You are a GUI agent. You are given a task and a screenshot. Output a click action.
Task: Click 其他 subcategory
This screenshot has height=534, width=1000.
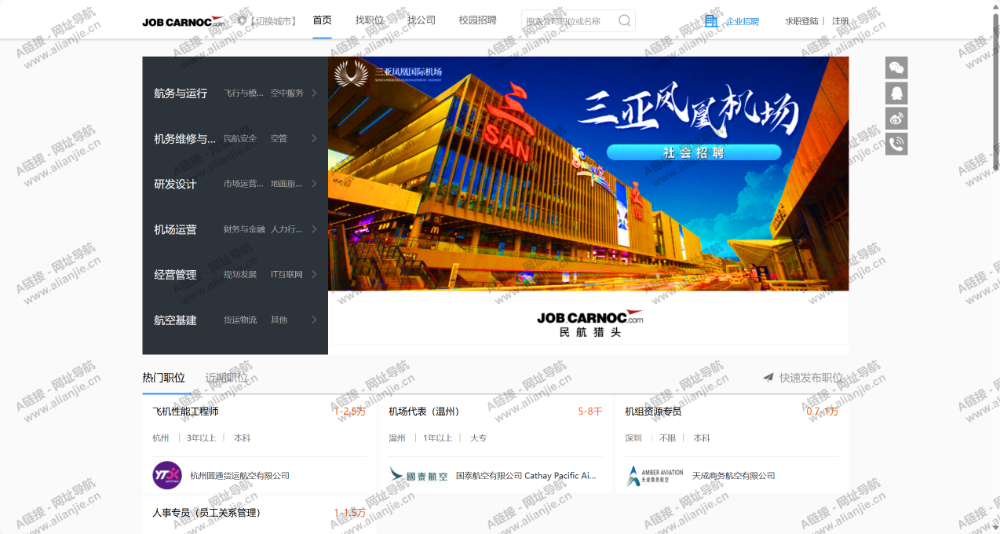279,320
